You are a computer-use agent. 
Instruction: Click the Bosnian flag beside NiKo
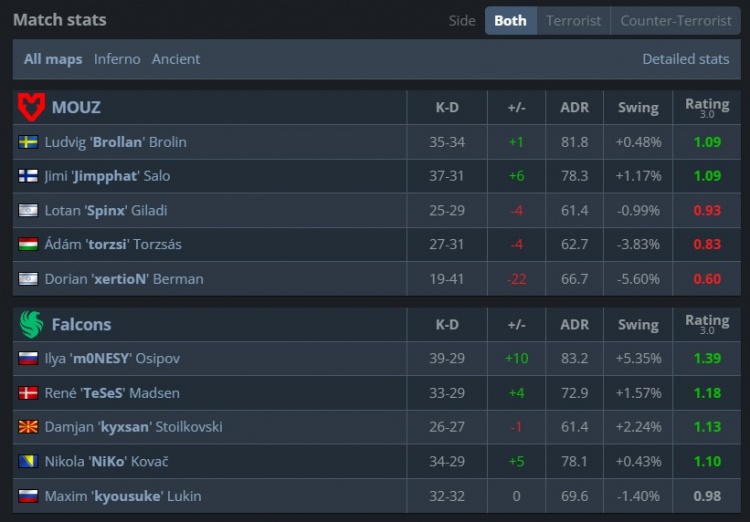click(x=28, y=461)
